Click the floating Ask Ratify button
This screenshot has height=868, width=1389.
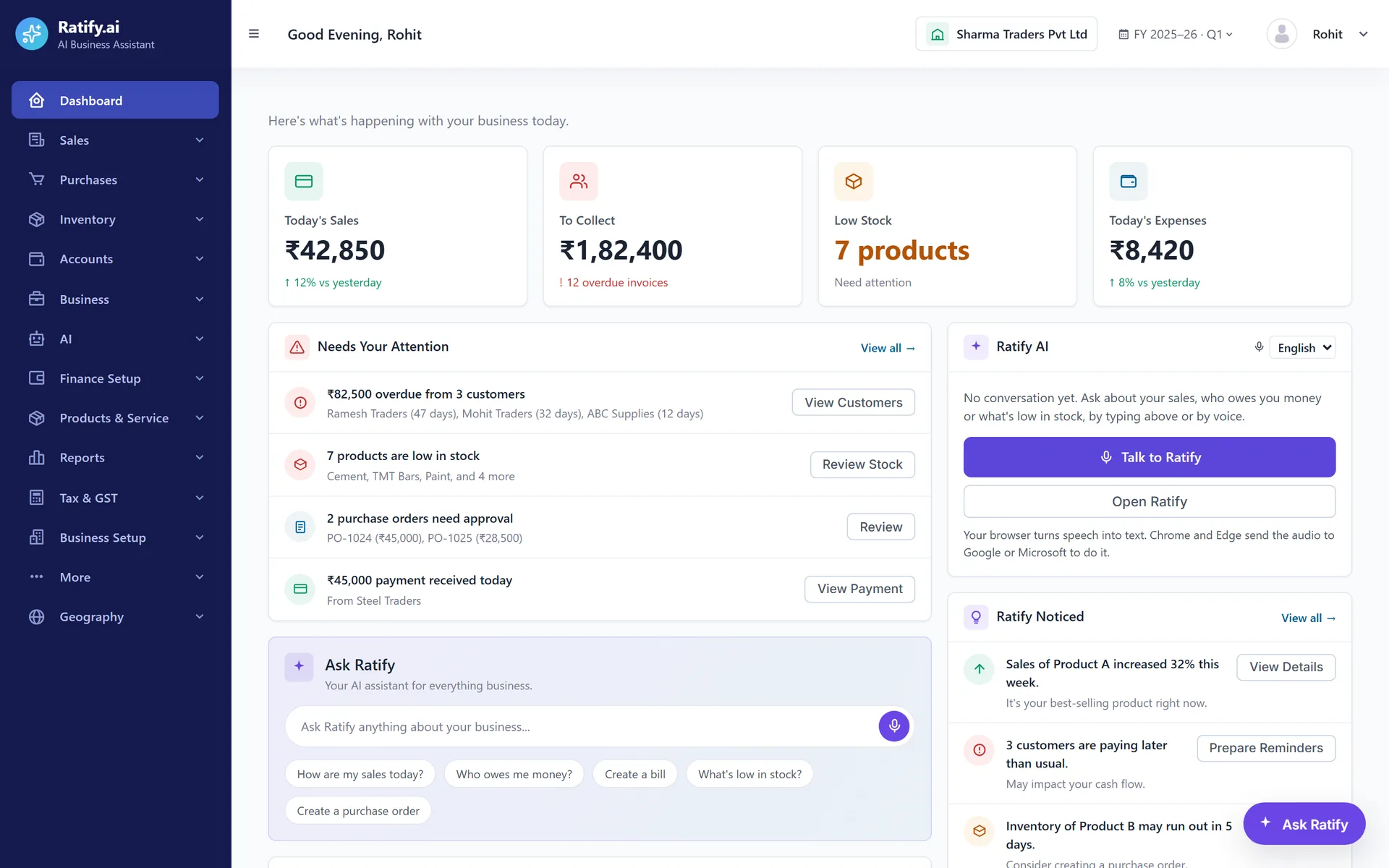coord(1304,824)
